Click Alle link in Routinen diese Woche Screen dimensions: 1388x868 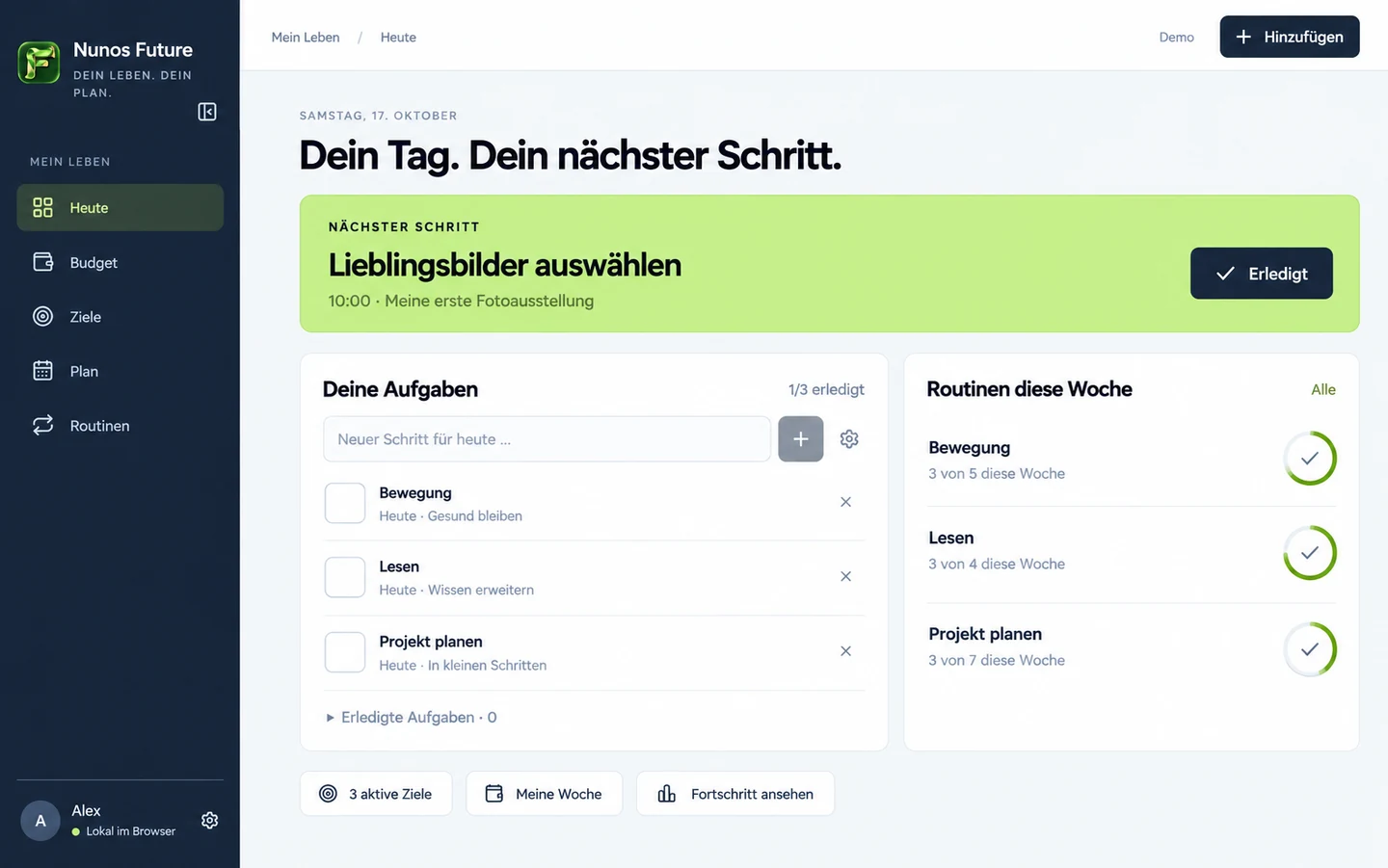tap(1323, 389)
